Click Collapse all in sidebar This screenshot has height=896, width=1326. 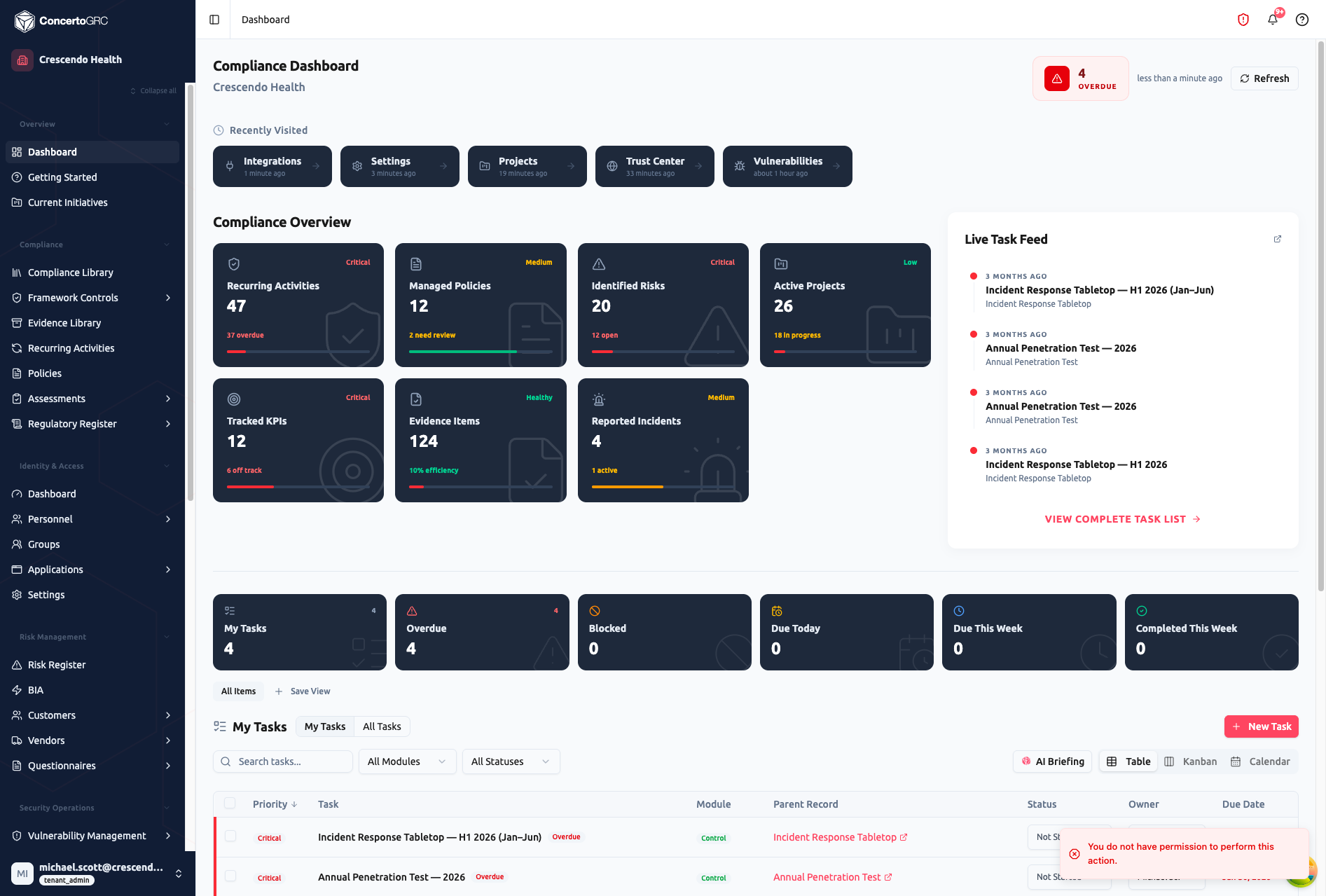(x=153, y=91)
